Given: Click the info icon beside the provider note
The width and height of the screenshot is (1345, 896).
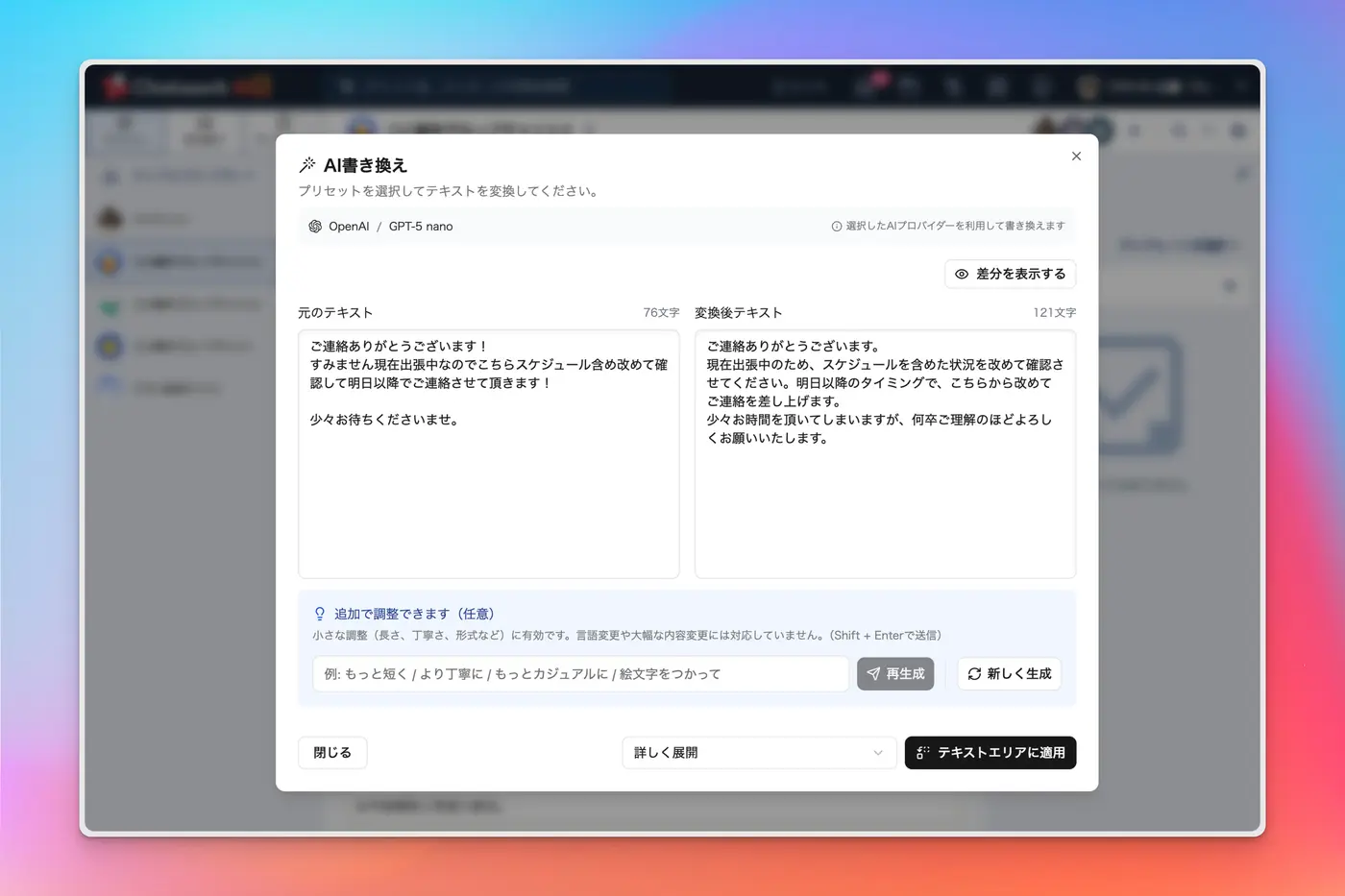Looking at the screenshot, I should tap(837, 227).
